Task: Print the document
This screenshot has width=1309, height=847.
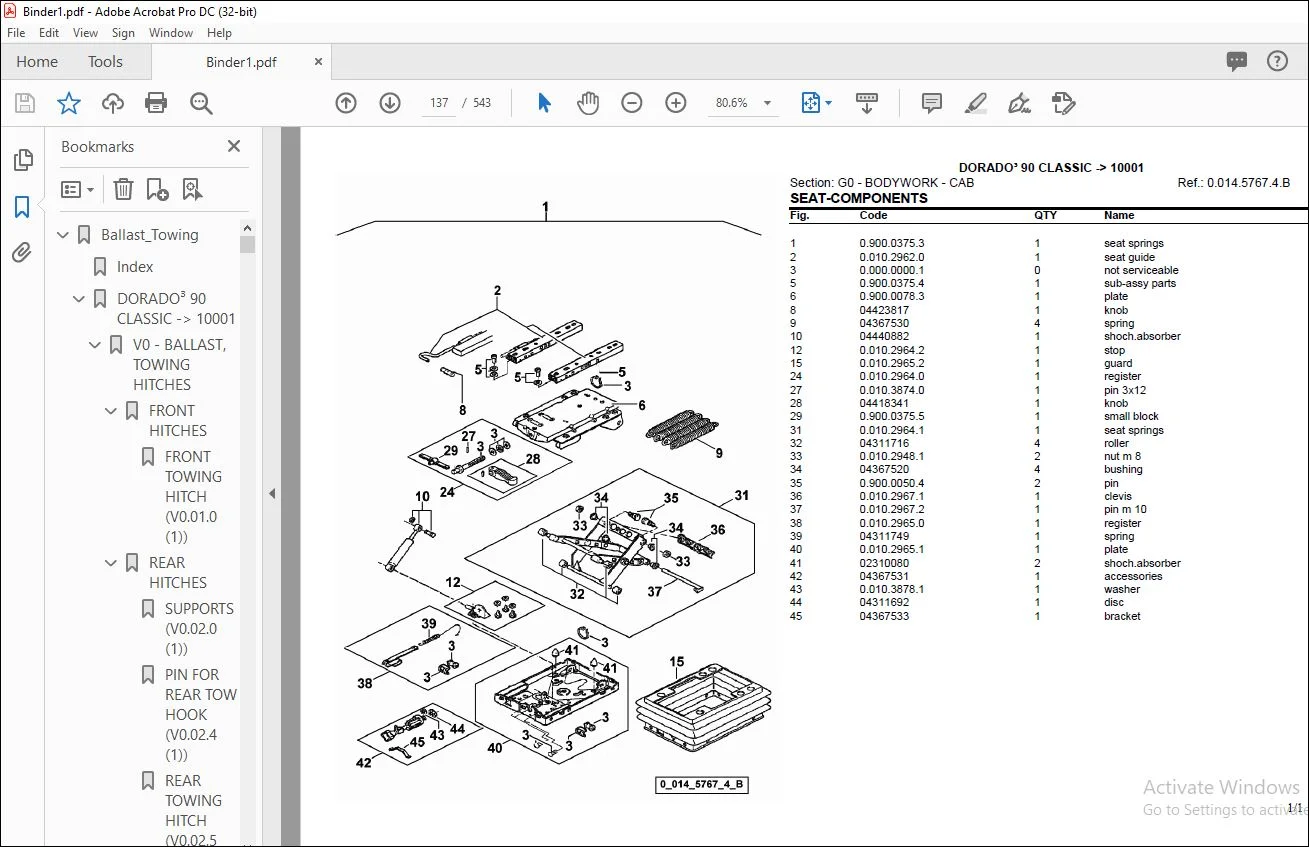Action: pos(156,103)
